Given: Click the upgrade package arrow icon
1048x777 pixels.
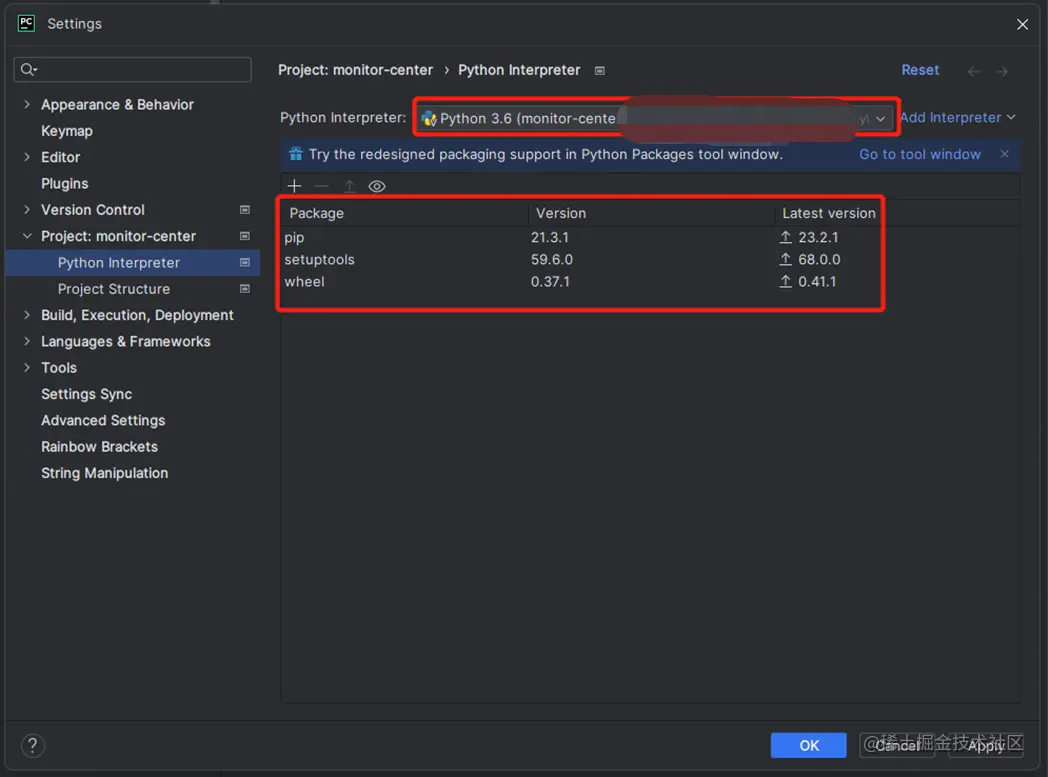Looking at the screenshot, I should (350, 186).
